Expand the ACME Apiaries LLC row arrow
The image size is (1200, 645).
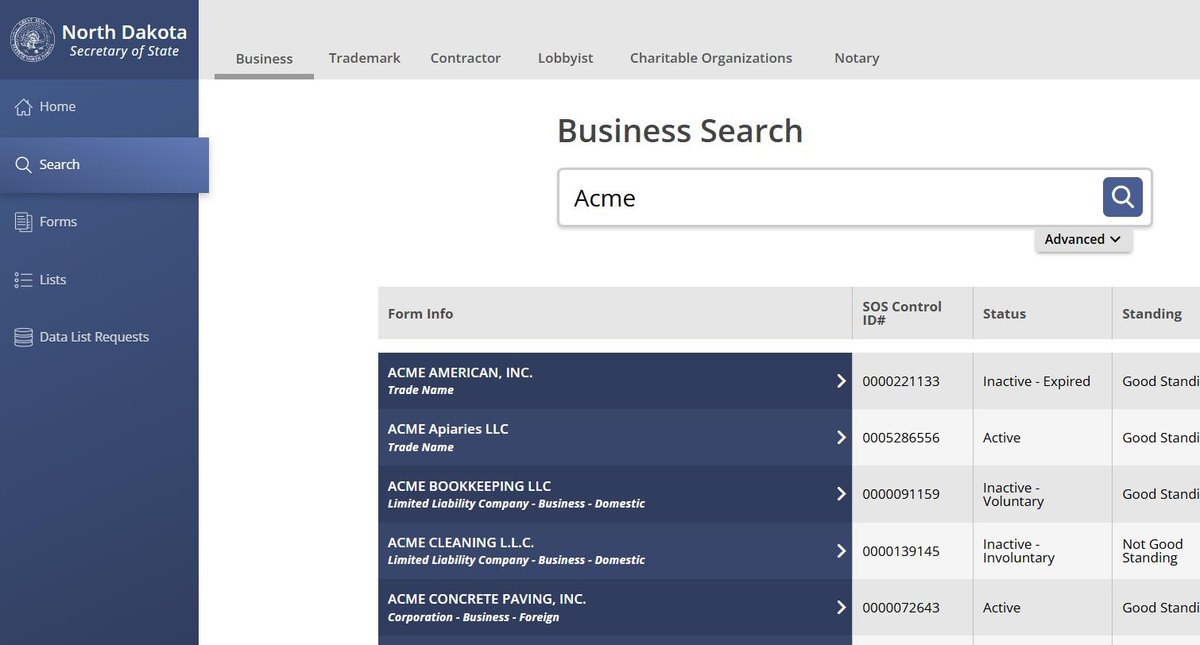point(841,437)
